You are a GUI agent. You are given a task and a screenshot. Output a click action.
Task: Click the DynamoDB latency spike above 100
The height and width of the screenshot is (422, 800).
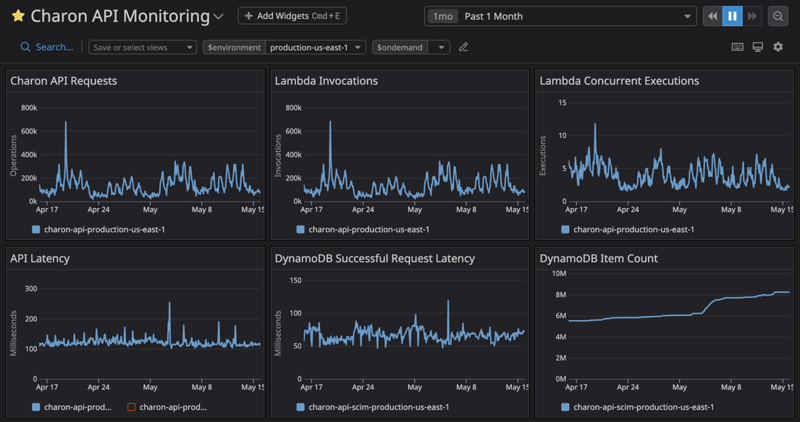448,303
